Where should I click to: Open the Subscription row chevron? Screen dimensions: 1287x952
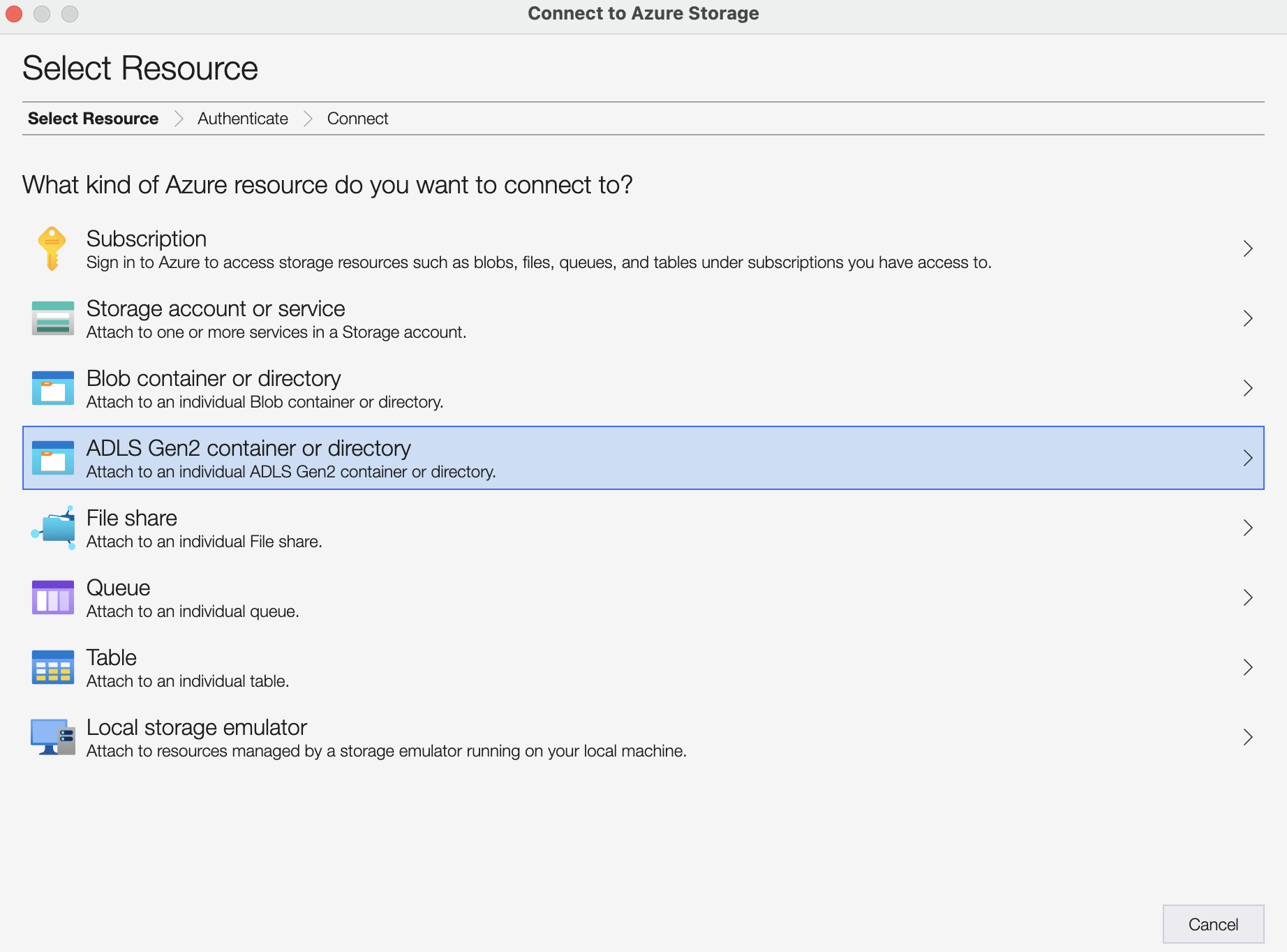[1249, 248]
